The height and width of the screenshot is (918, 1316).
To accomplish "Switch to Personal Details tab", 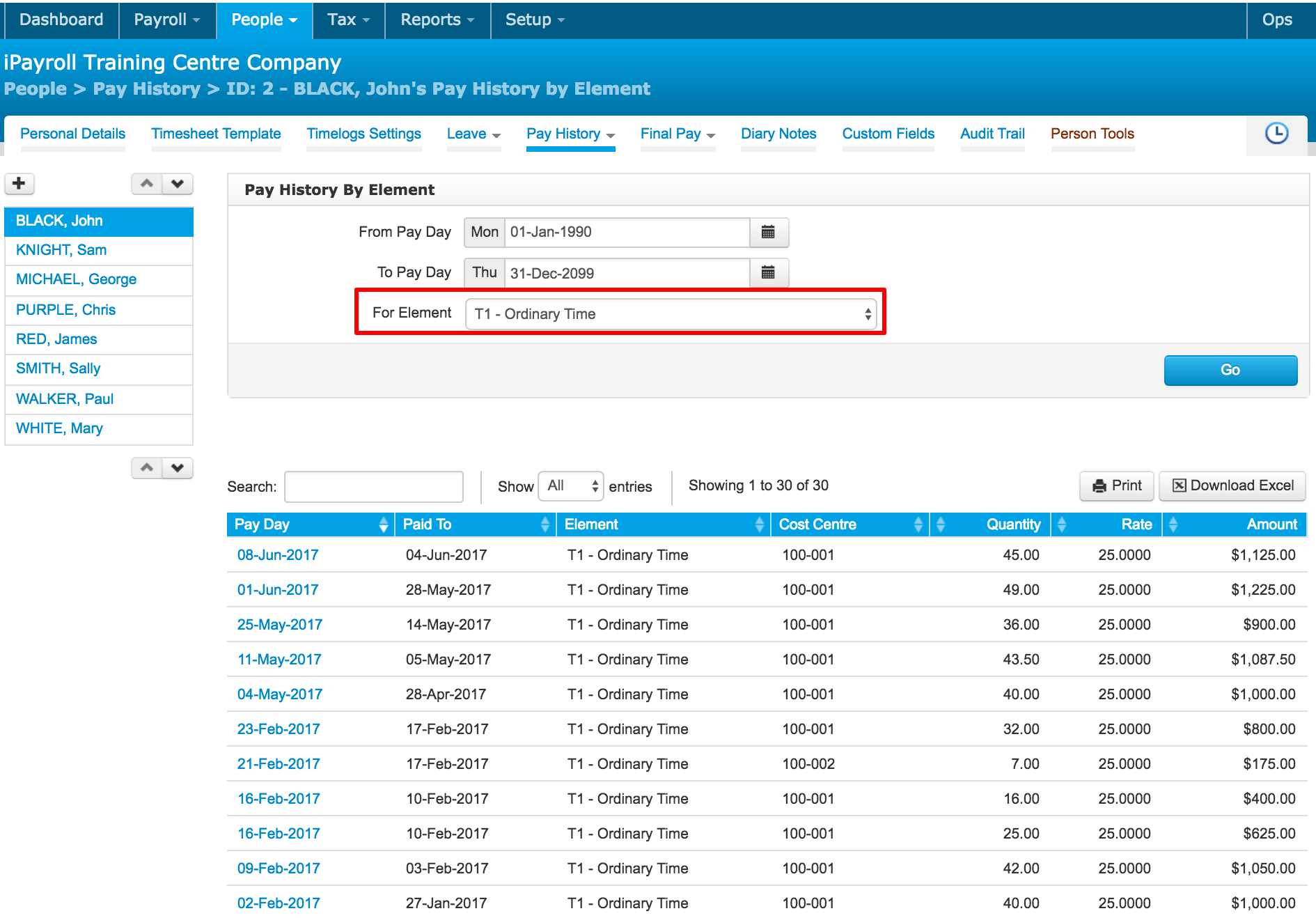I will (72, 134).
